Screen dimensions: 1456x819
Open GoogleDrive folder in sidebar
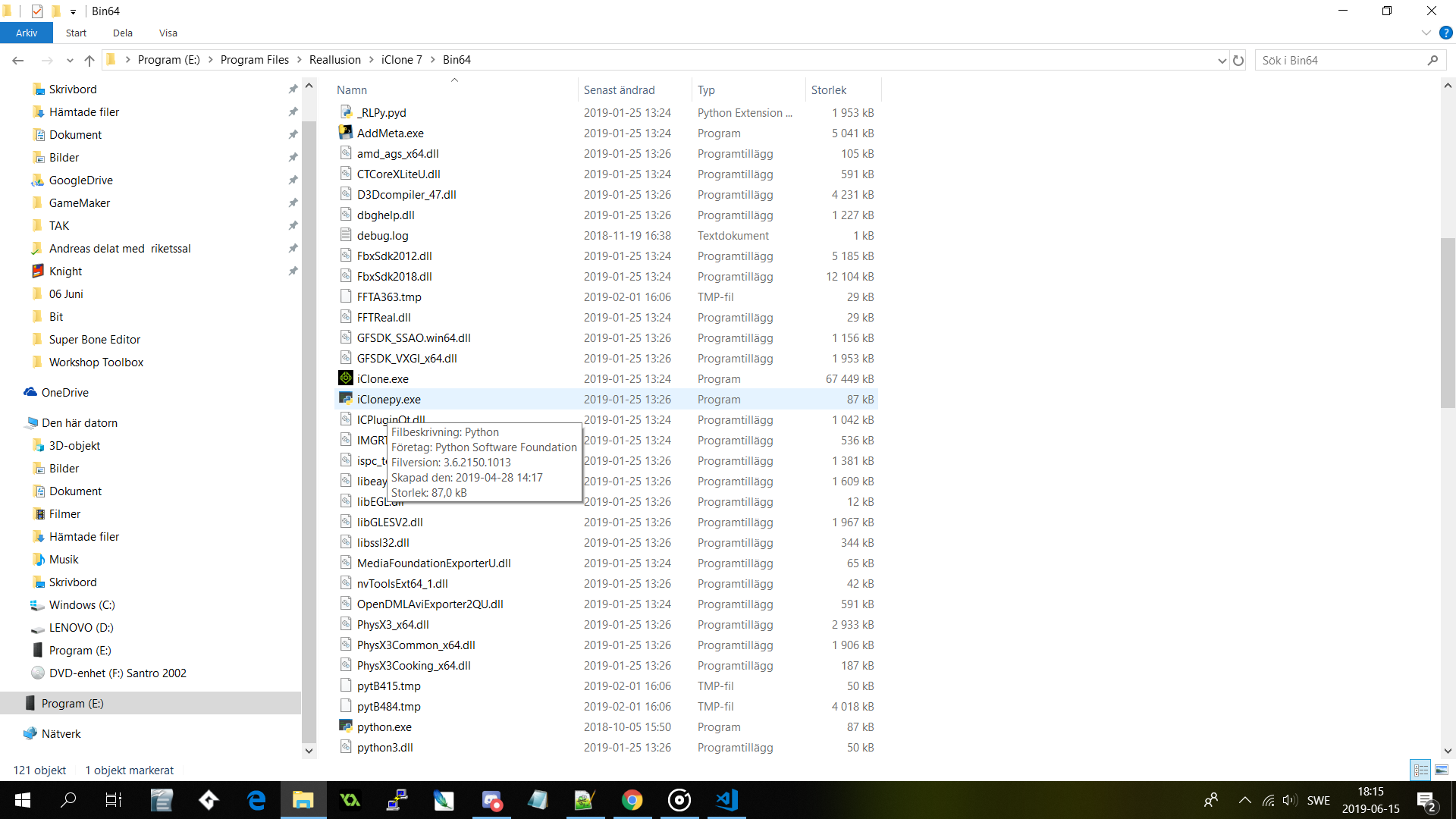click(80, 180)
